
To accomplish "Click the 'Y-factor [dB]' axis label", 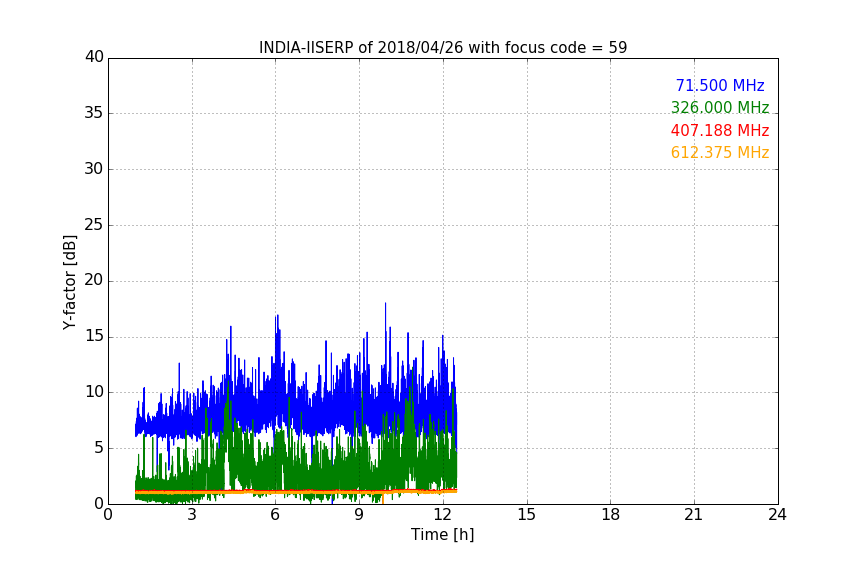I will pyautogui.click(x=69, y=282).
